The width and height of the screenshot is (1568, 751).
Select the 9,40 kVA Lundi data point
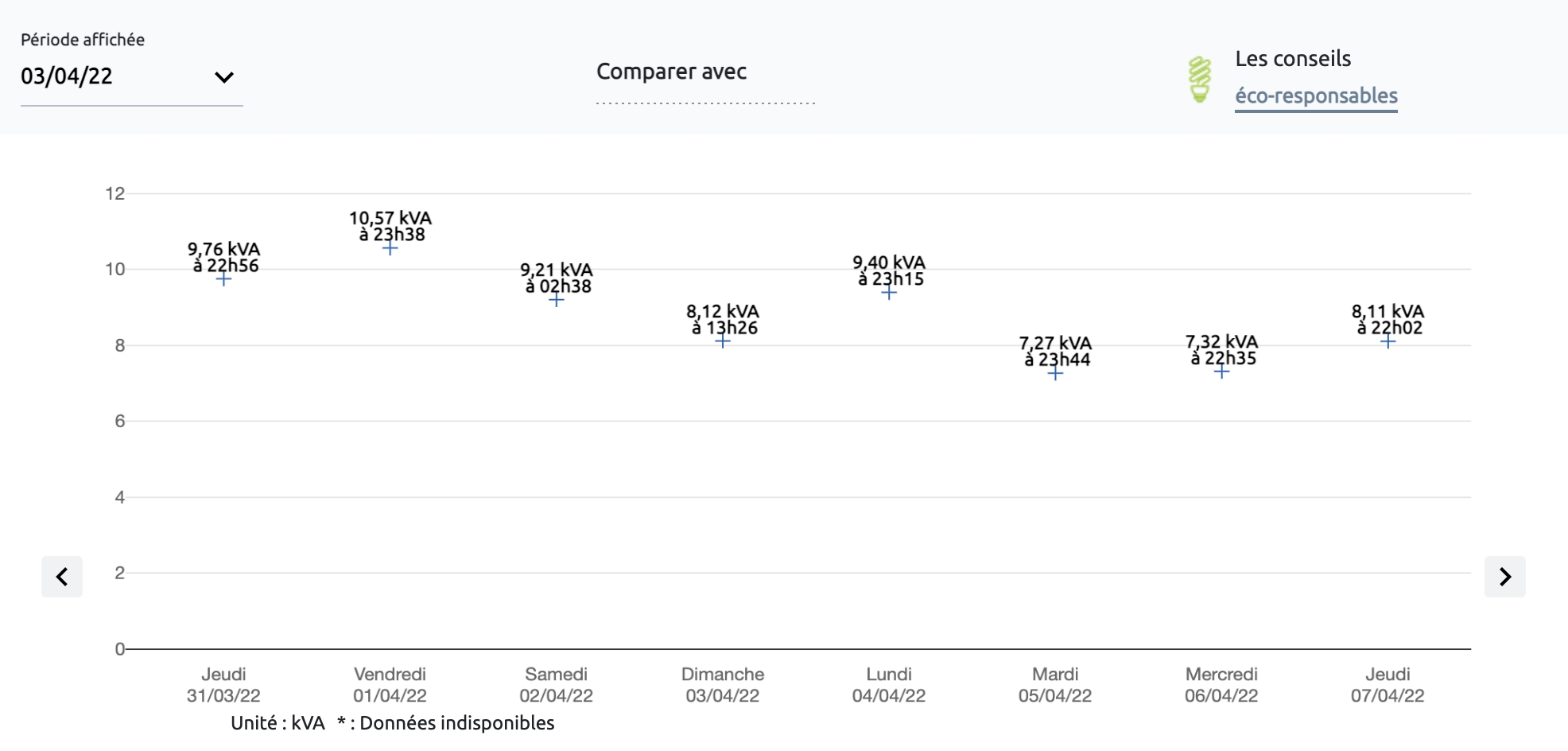tap(889, 293)
